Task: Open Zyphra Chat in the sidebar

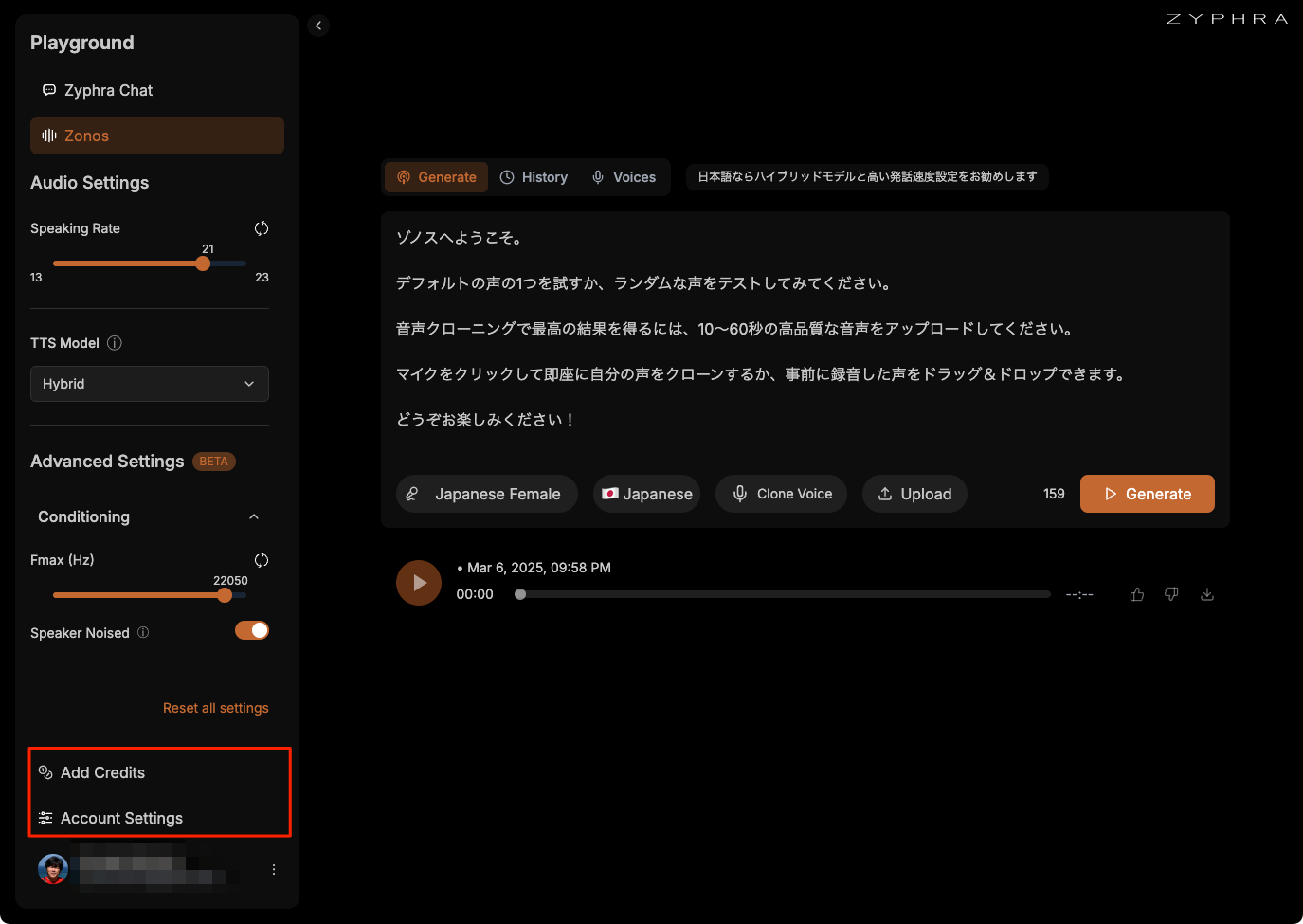Action: [x=157, y=90]
